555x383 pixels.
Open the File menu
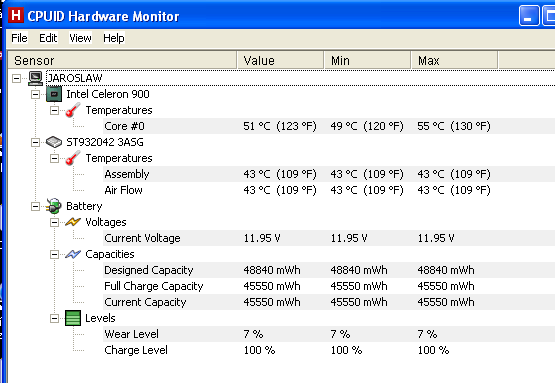point(19,38)
